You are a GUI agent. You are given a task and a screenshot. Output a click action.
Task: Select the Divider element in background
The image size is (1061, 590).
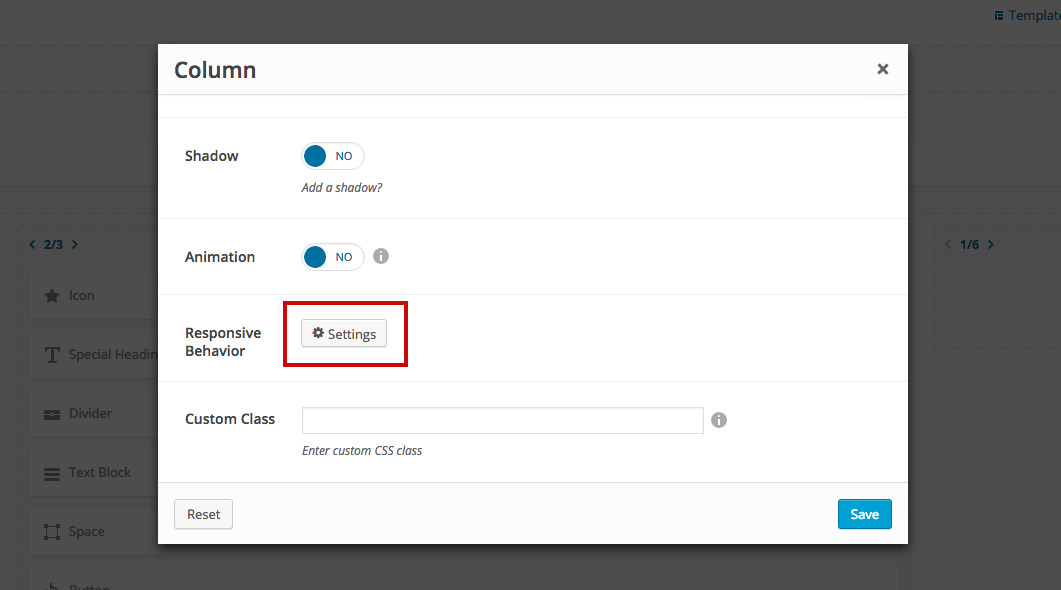[x=93, y=413]
